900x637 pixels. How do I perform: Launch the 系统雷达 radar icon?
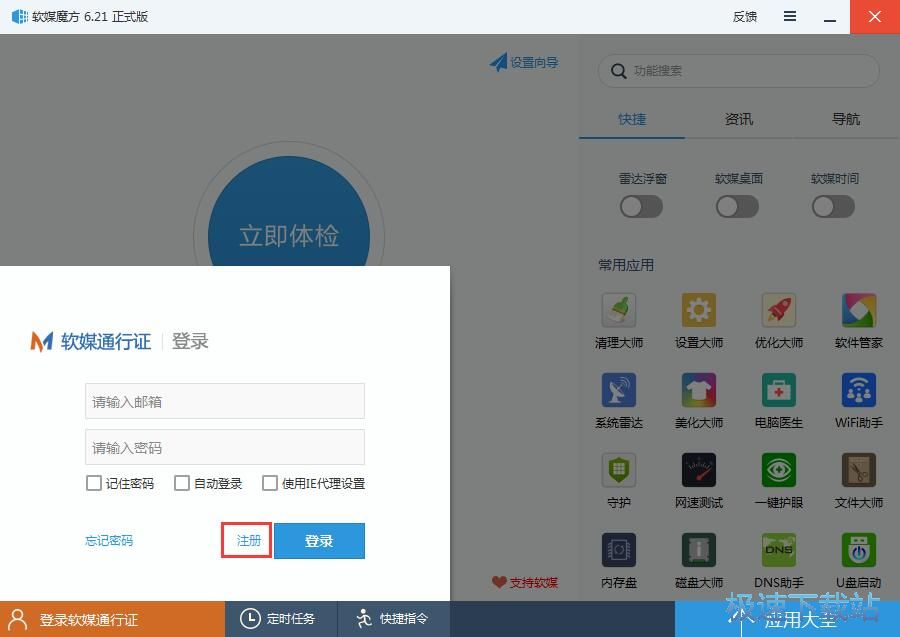click(x=619, y=390)
